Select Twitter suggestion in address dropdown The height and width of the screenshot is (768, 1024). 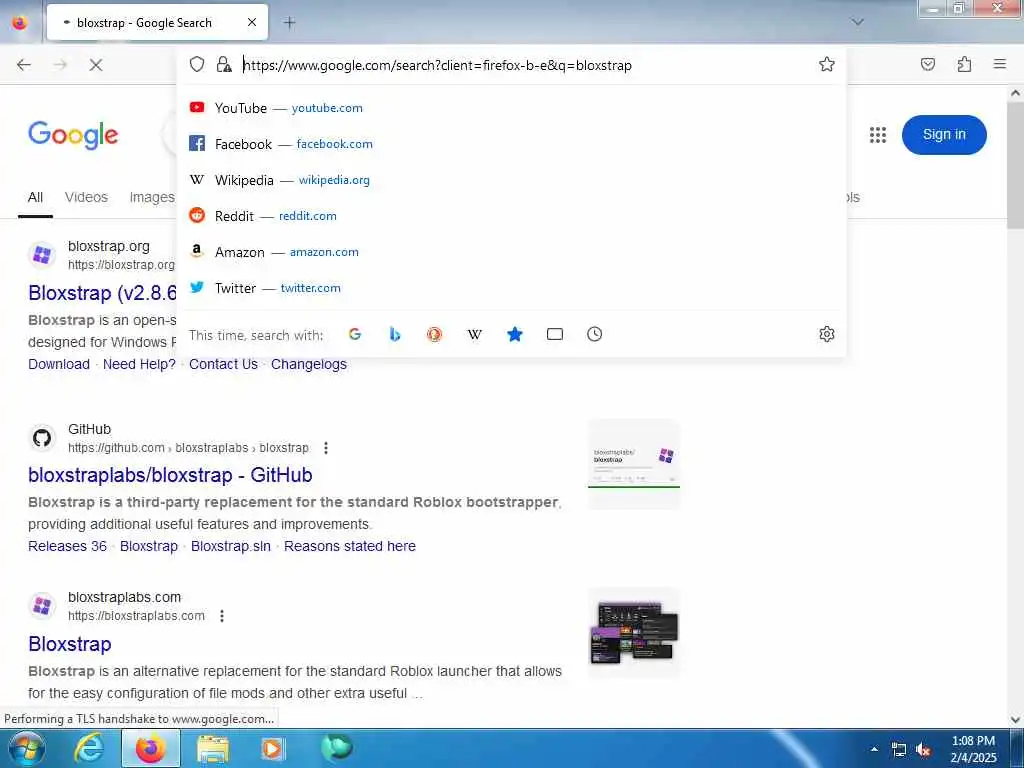click(511, 287)
